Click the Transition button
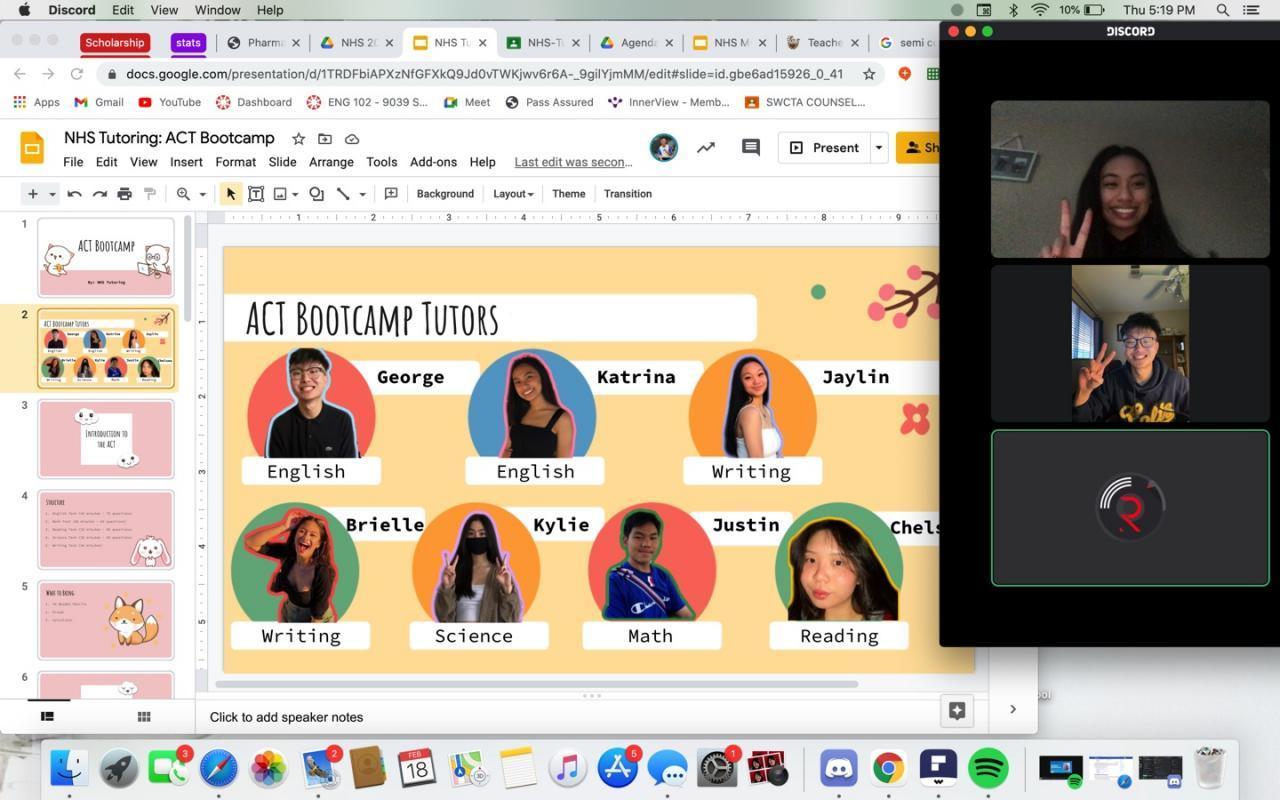 627,194
